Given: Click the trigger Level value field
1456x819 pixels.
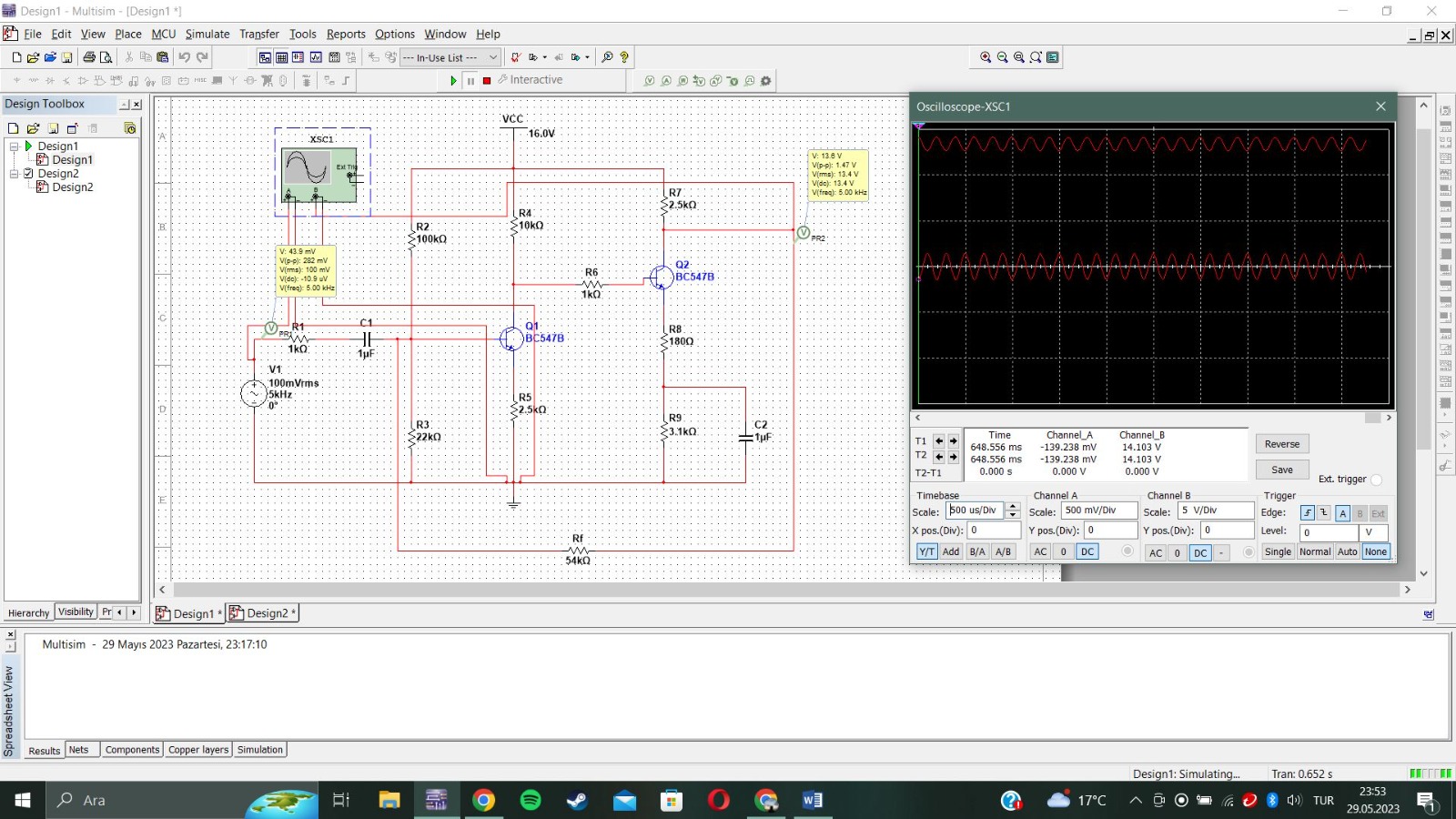Looking at the screenshot, I should click(x=1330, y=533).
